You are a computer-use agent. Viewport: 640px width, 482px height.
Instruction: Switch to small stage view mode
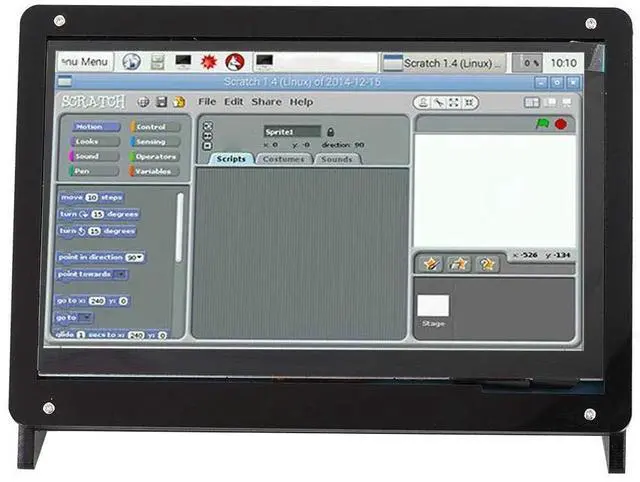coord(531,102)
